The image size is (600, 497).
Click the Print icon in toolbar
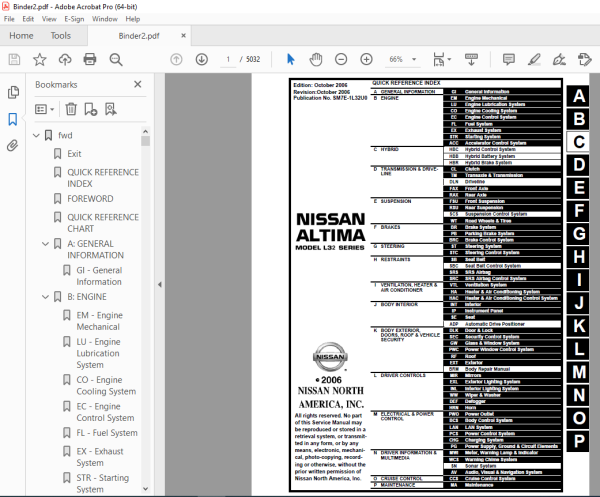[90, 59]
